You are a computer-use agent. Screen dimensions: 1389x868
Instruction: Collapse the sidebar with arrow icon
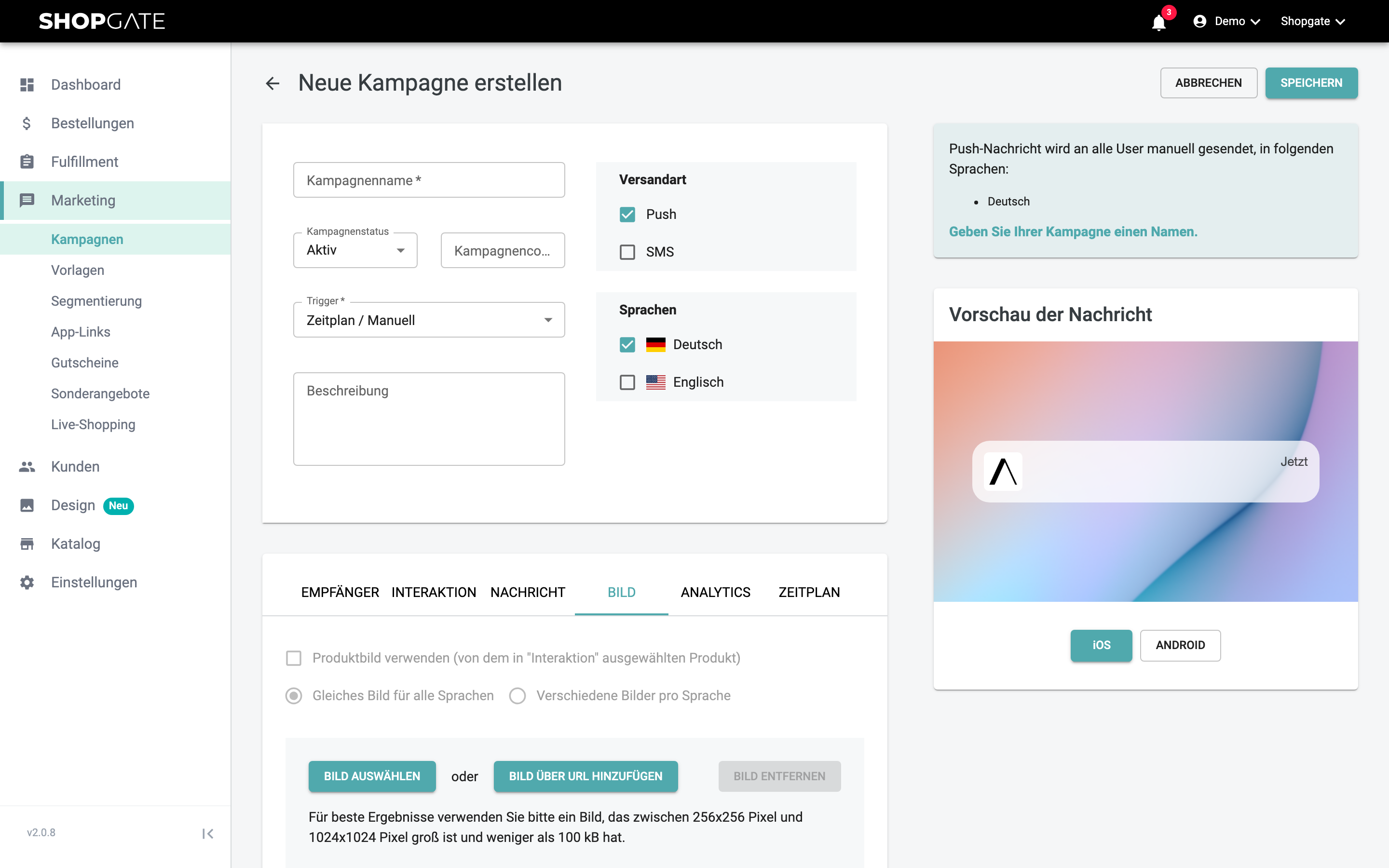click(x=208, y=834)
